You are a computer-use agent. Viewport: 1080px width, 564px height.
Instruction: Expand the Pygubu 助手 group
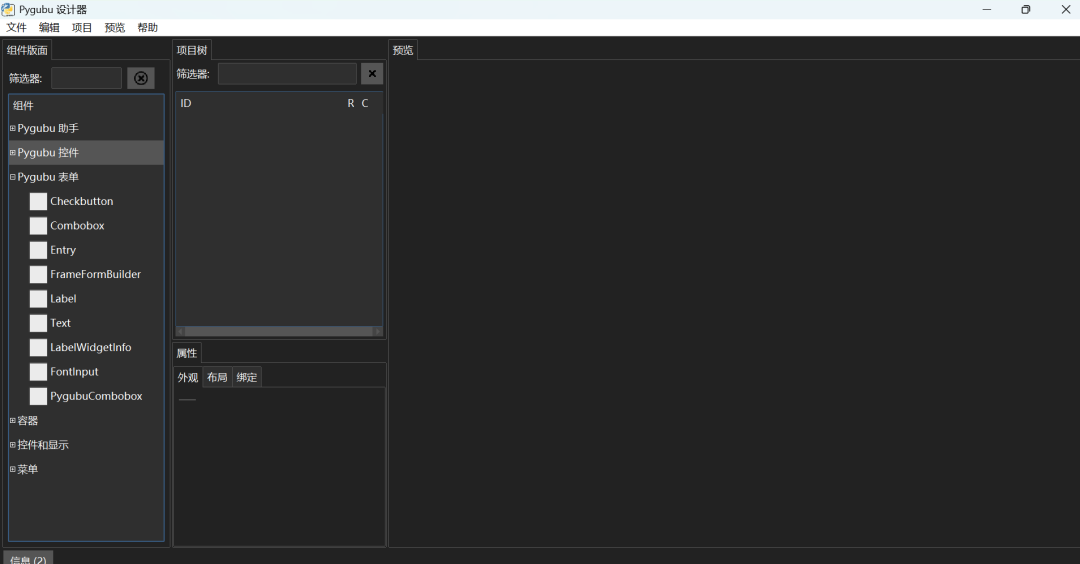click(12, 128)
